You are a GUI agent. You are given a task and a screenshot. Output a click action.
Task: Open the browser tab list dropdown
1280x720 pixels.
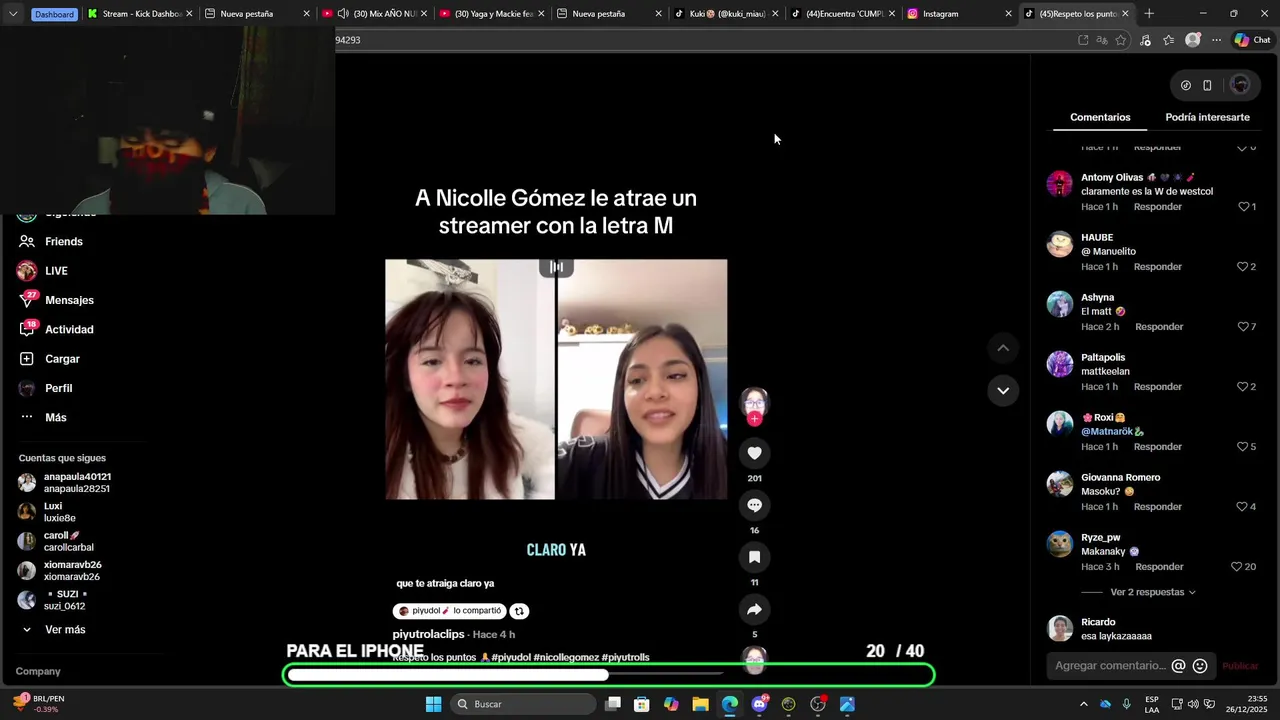13,14
